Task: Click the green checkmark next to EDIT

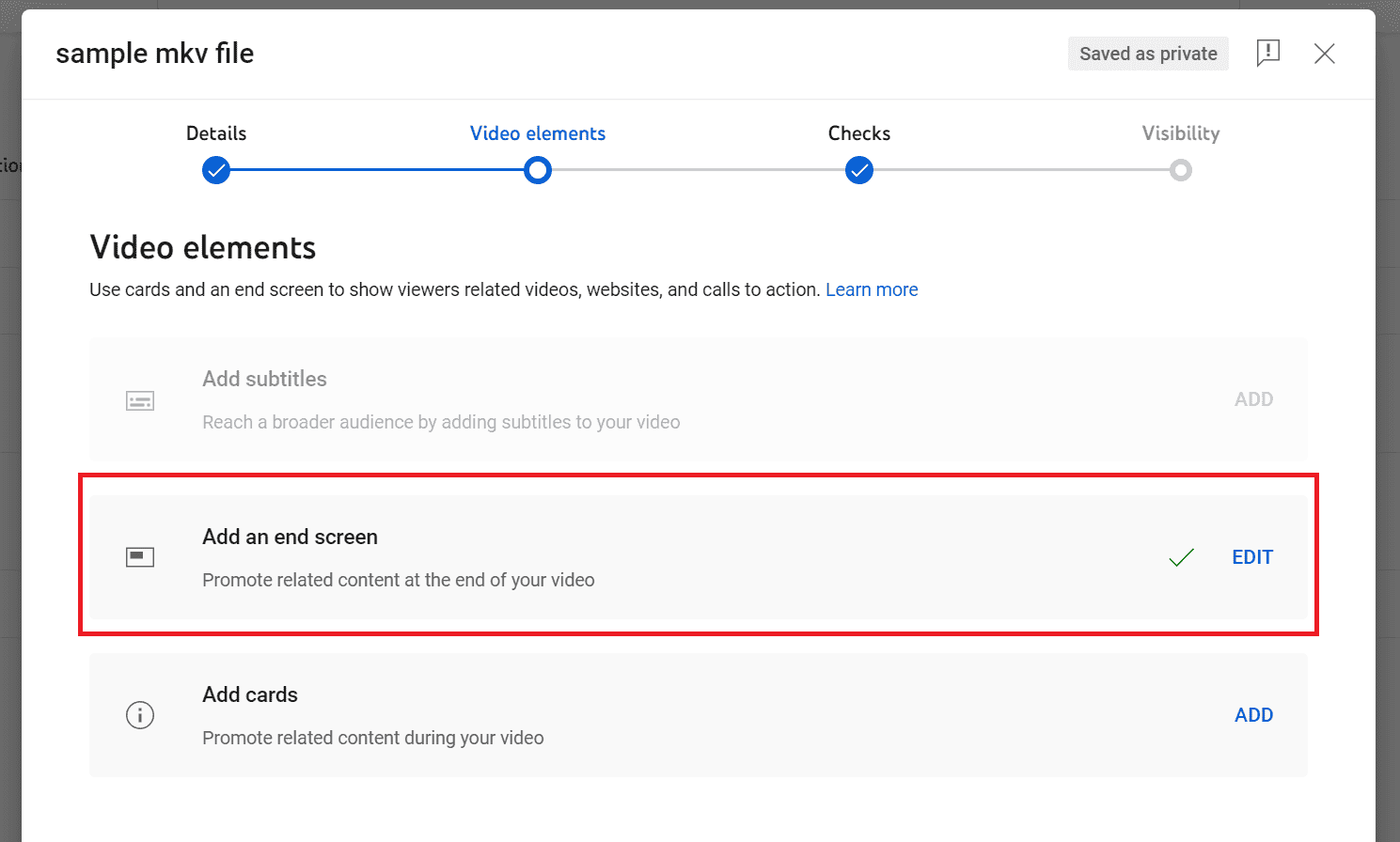Action: pyautogui.click(x=1181, y=556)
